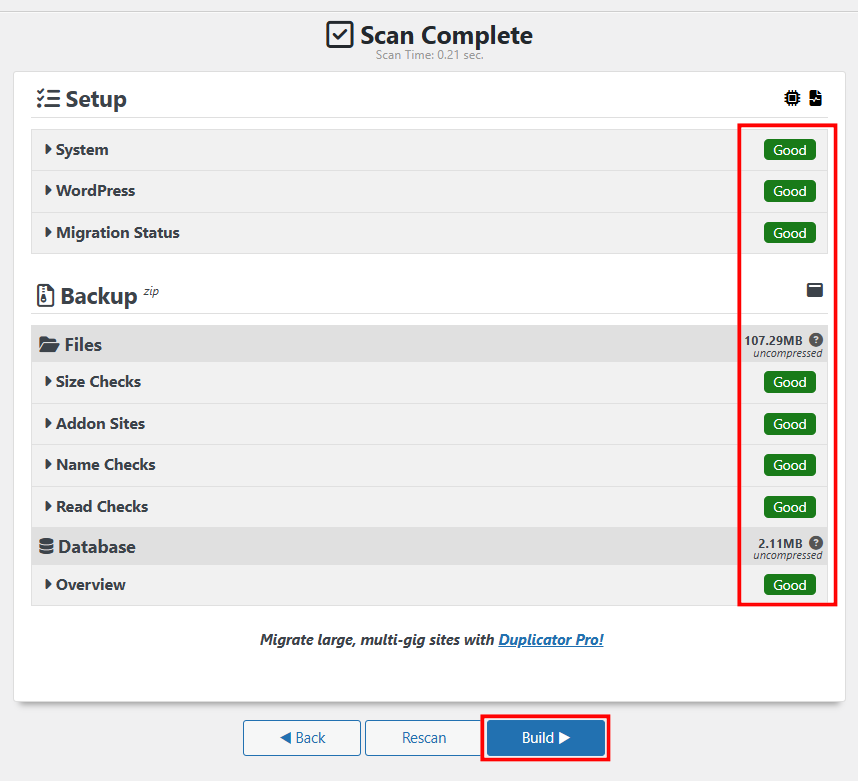Open the scan log file icon
Image resolution: width=858 pixels, height=781 pixels.
tap(815, 98)
